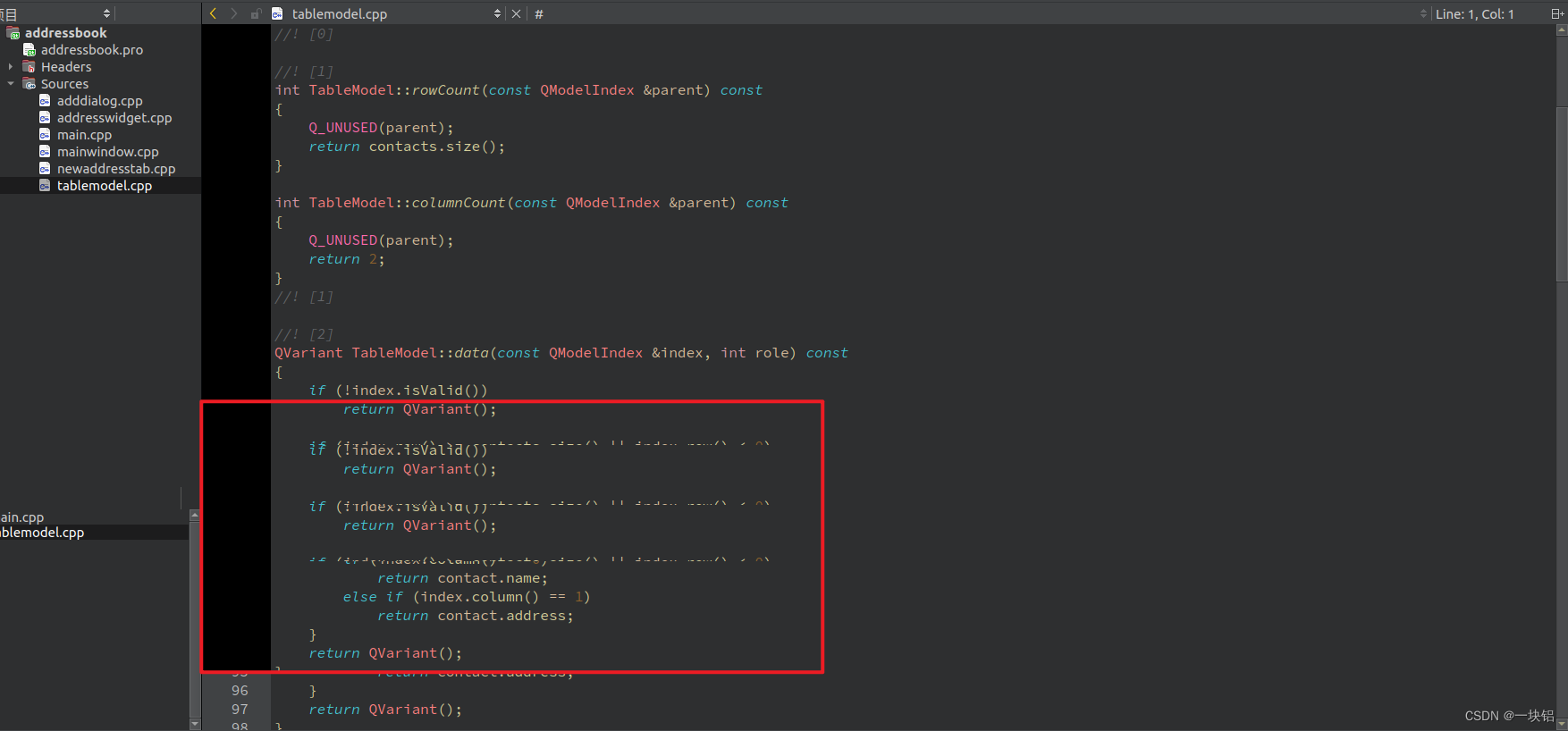This screenshot has height=731, width=1568.
Task: Place cursor on rowCount function name
Action: click(445, 90)
